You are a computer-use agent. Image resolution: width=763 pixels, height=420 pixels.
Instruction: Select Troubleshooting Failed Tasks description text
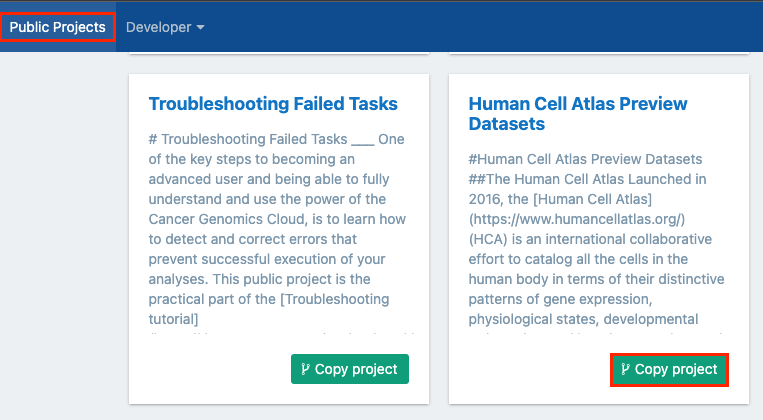point(278,233)
